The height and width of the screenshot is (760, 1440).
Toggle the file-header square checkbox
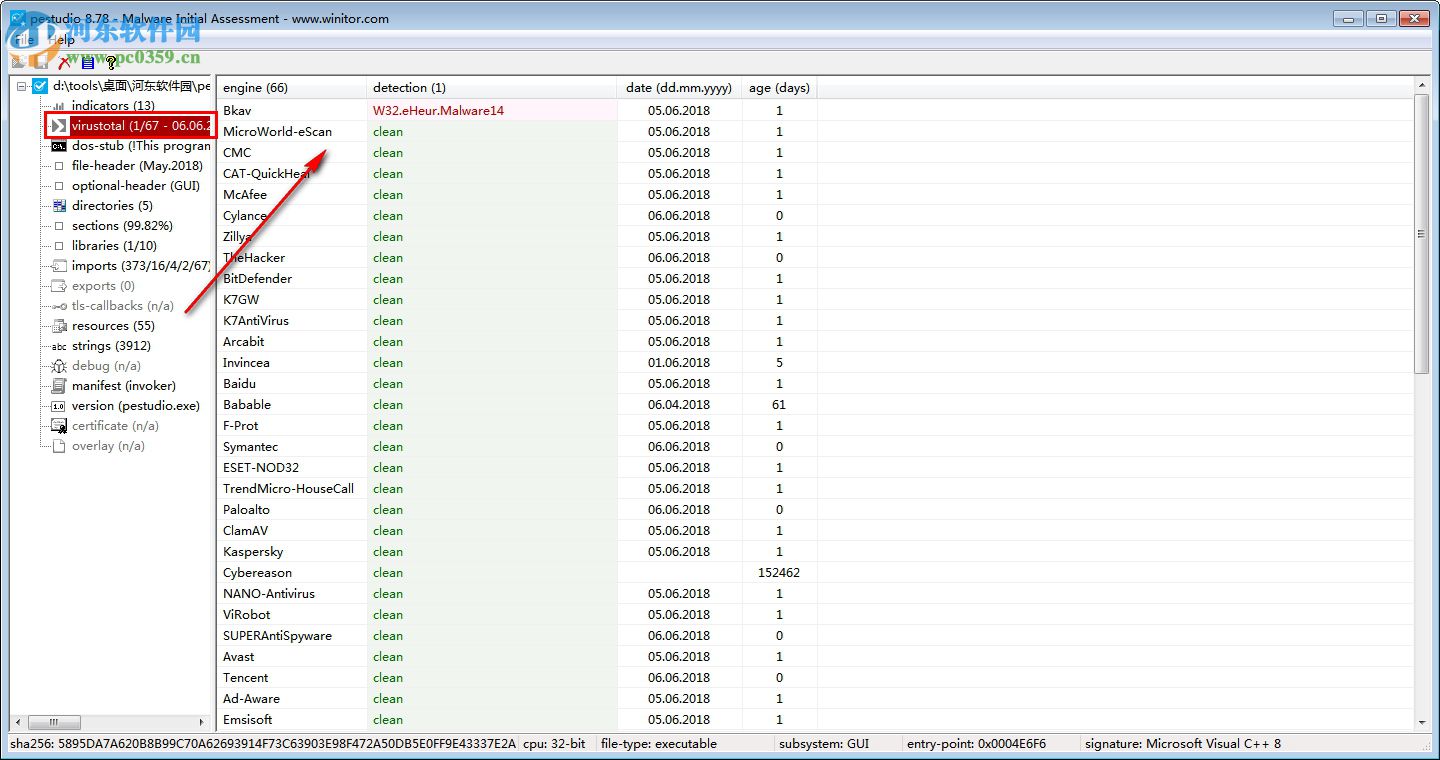(59, 166)
